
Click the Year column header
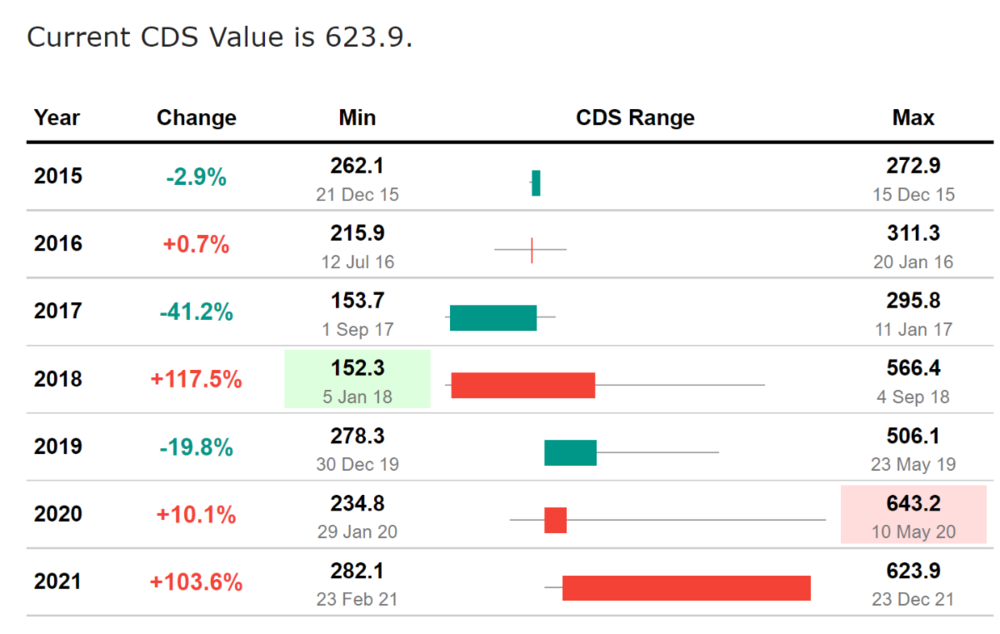pos(57,118)
